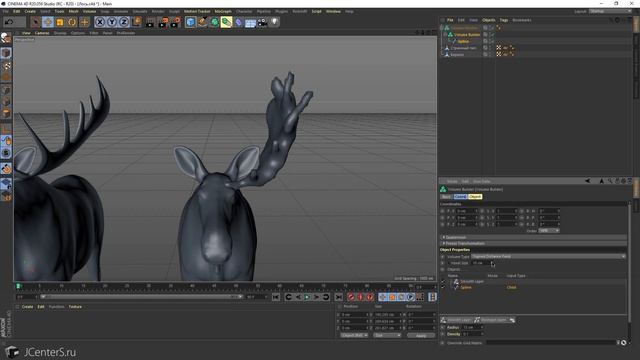The width and height of the screenshot is (640, 360).
Task: Activate the Move tool
Action: 48,22
